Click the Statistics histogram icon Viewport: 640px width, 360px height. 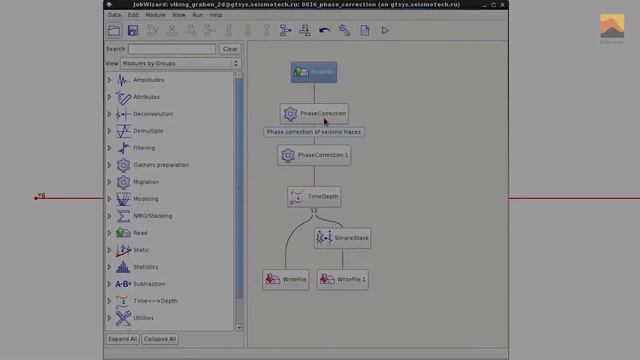[x=123, y=267]
